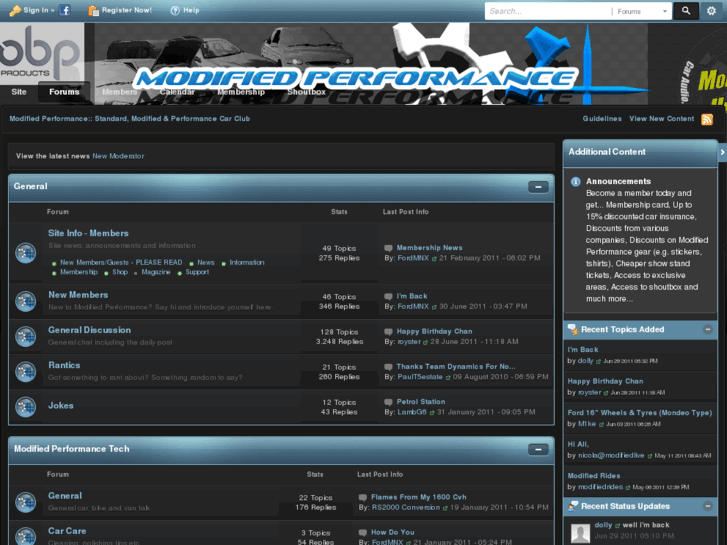Click the Search input field
Viewport: 727px width, 545px height.
click(x=547, y=11)
